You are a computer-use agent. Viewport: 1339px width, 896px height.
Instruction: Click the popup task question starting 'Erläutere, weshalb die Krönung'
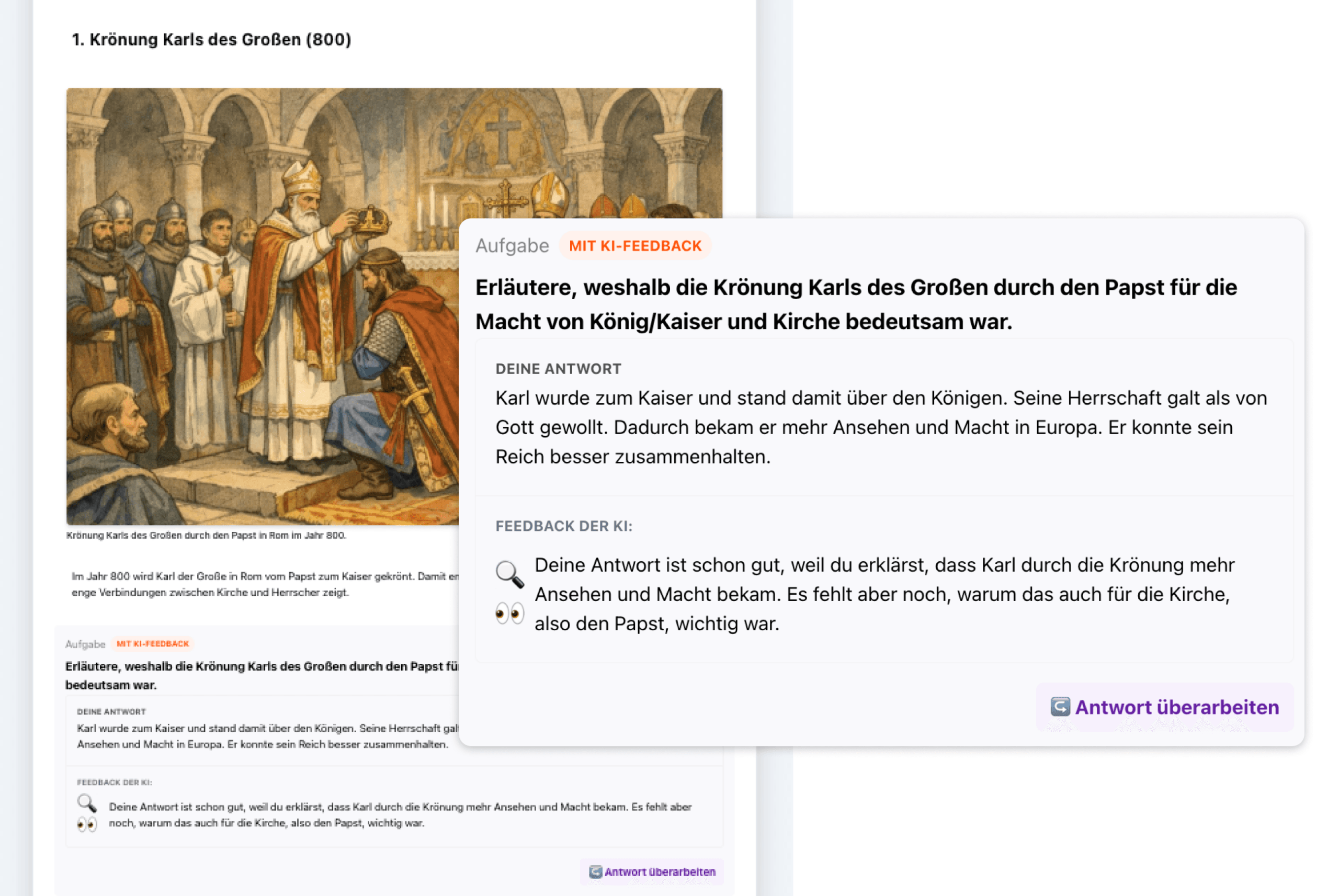click(x=856, y=304)
